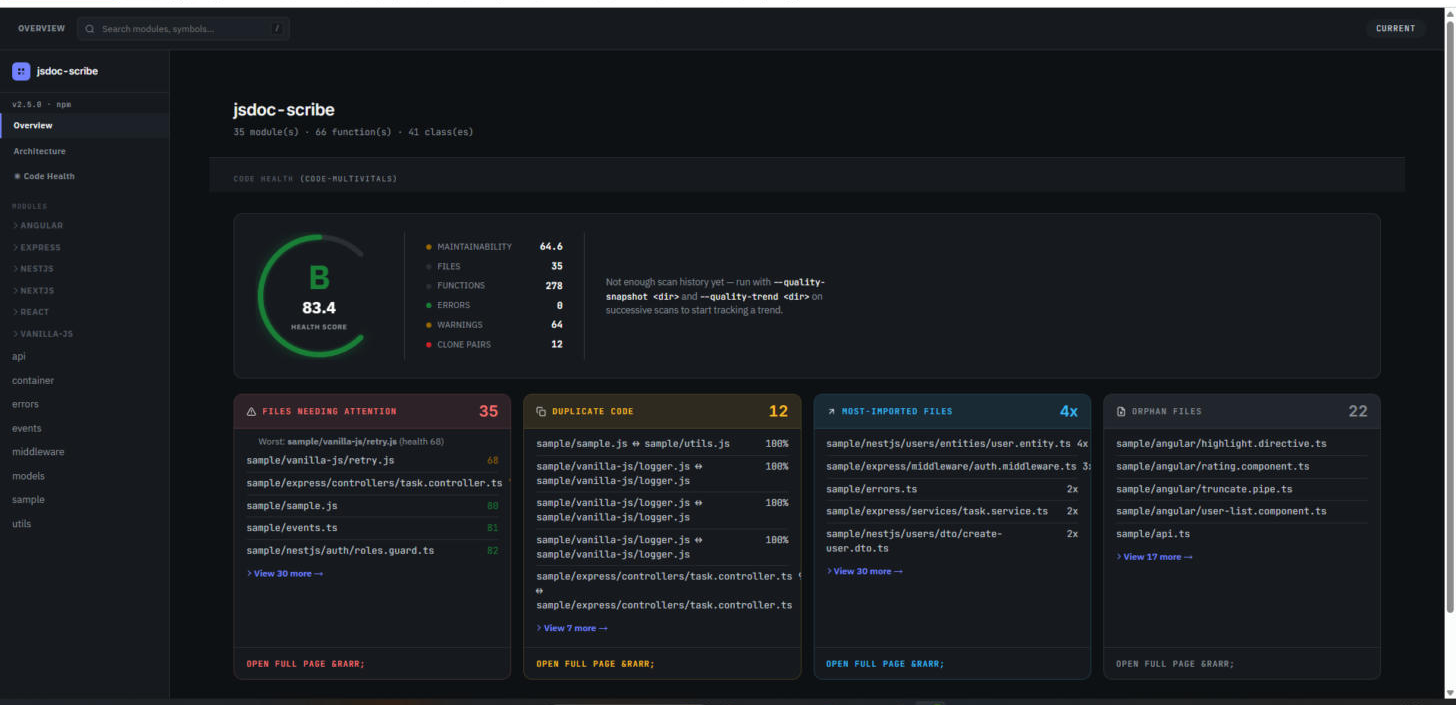Click sample/errors.ts in Most-Imported Files
This screenshot has height=705, width=1456.
tap(952, 489)
